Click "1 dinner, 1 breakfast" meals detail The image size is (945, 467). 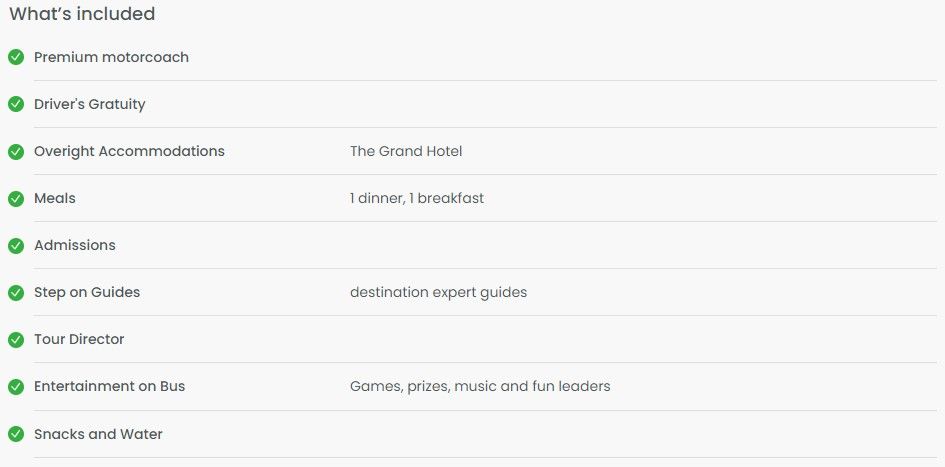click(417, 198)
